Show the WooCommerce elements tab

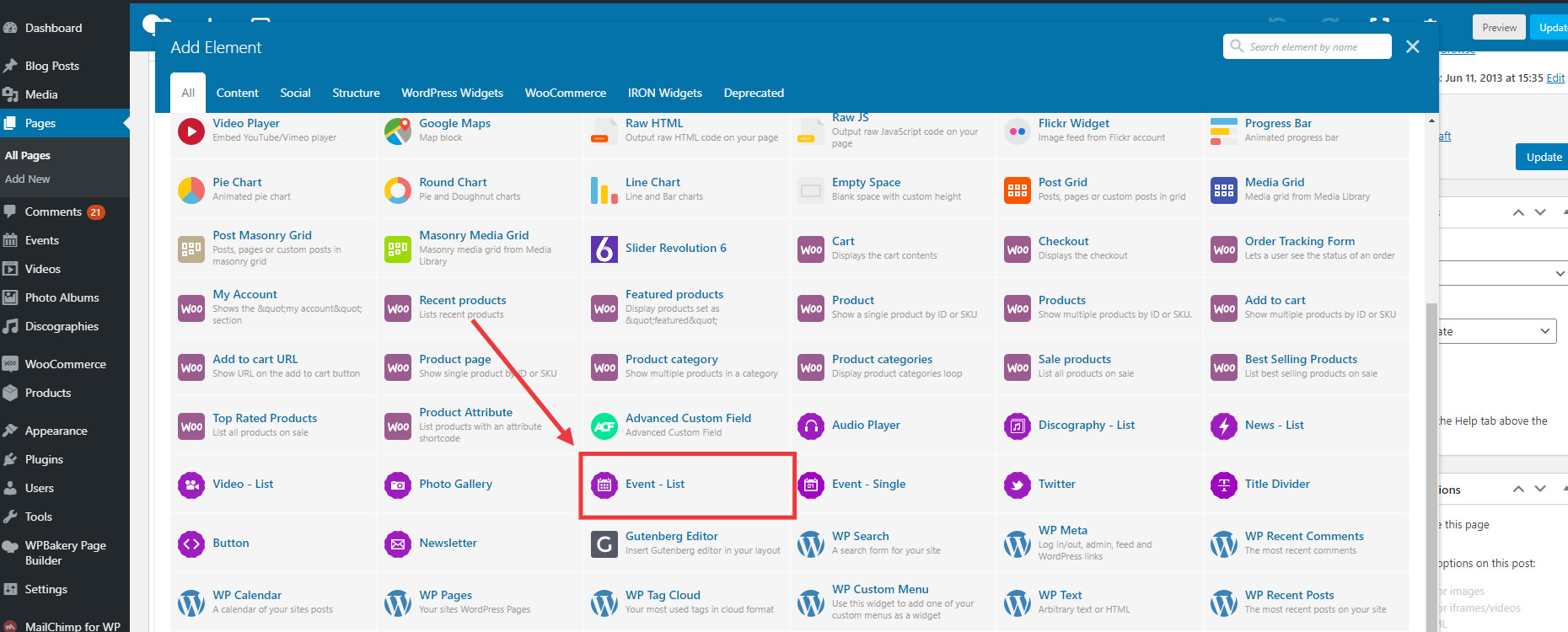(x=566, y=93)
